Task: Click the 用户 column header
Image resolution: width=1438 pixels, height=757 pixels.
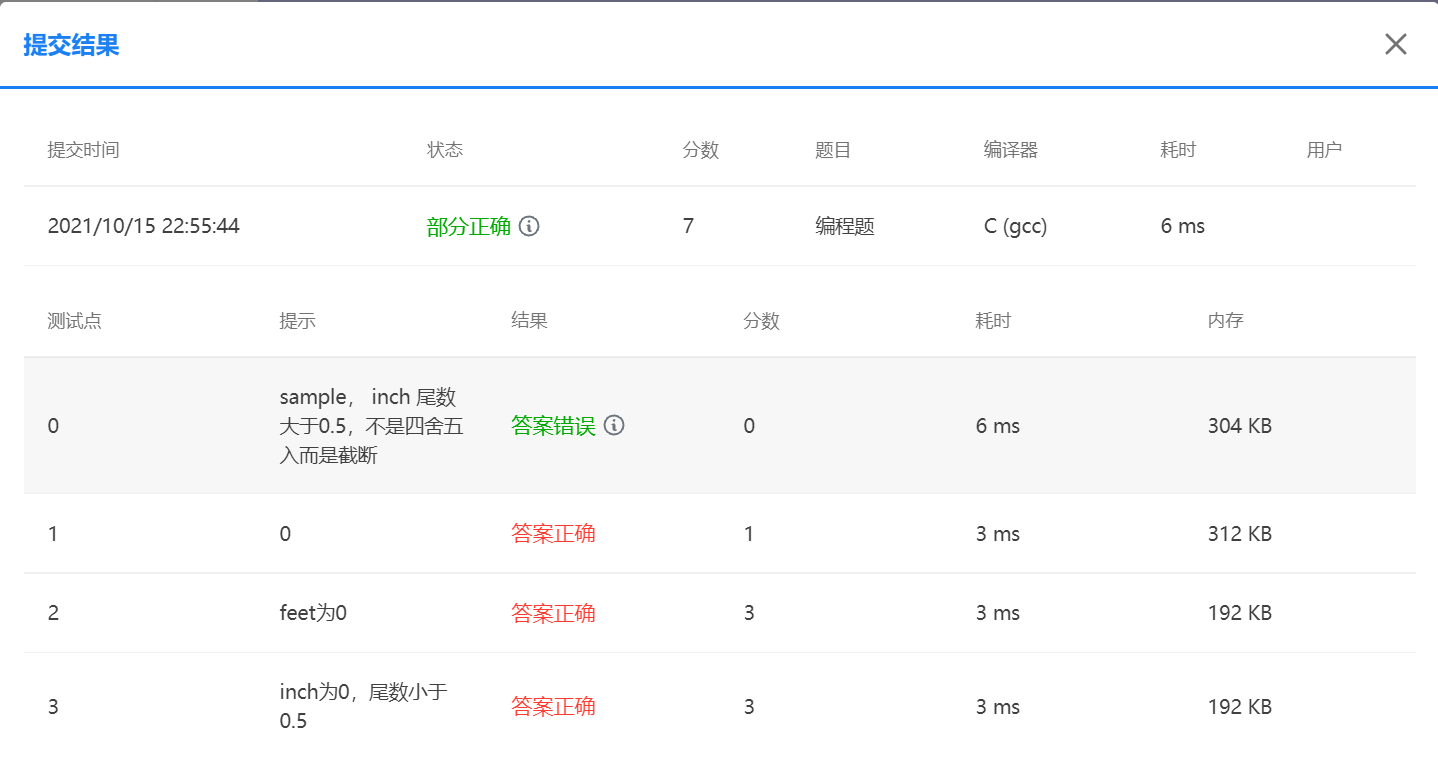Action: point(1324,150)
